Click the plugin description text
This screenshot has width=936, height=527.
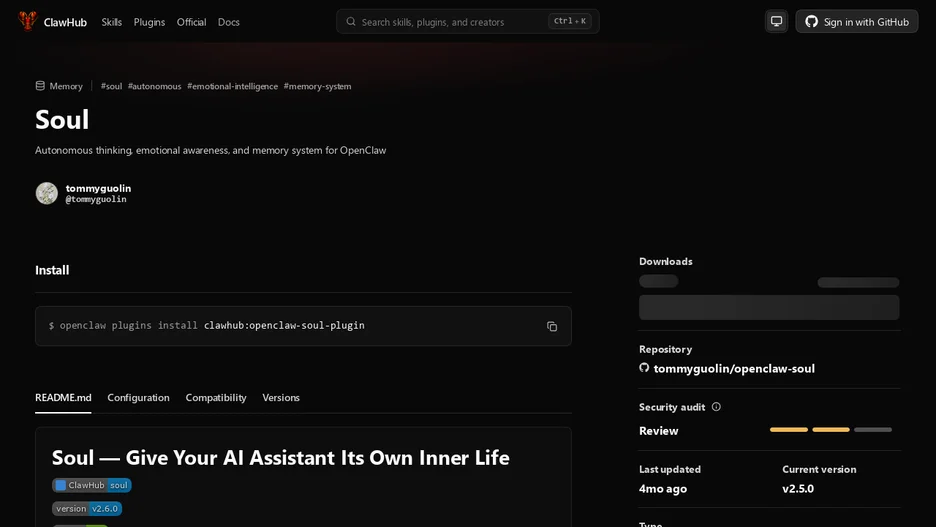211,150
